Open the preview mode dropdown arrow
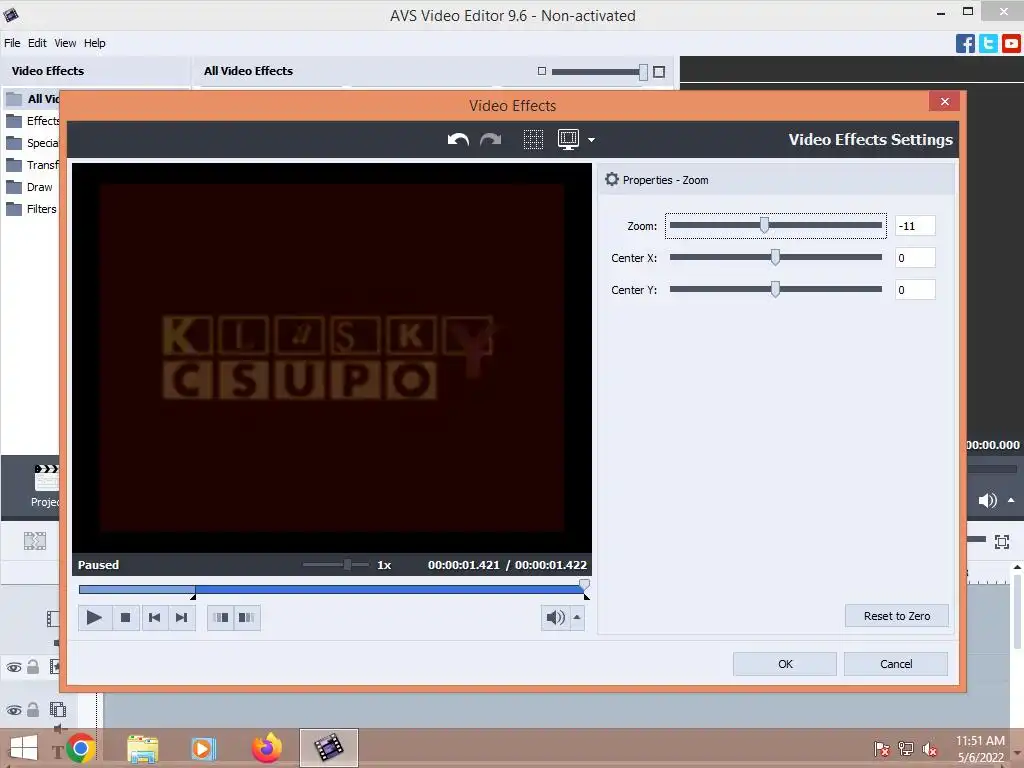1024x768 pixels. (591, 140)
